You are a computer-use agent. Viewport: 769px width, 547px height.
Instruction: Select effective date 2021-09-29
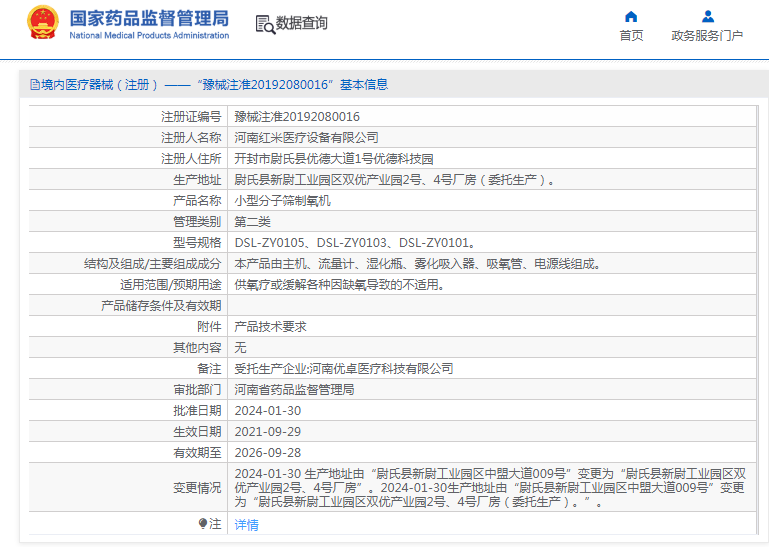pyautogui.click(x=268, y=432)
